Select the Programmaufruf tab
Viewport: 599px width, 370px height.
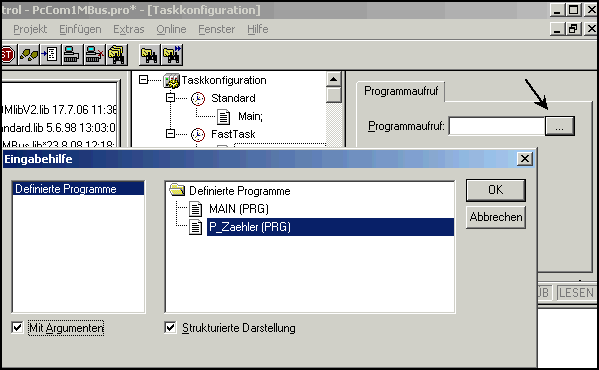(x=401, y=91)
